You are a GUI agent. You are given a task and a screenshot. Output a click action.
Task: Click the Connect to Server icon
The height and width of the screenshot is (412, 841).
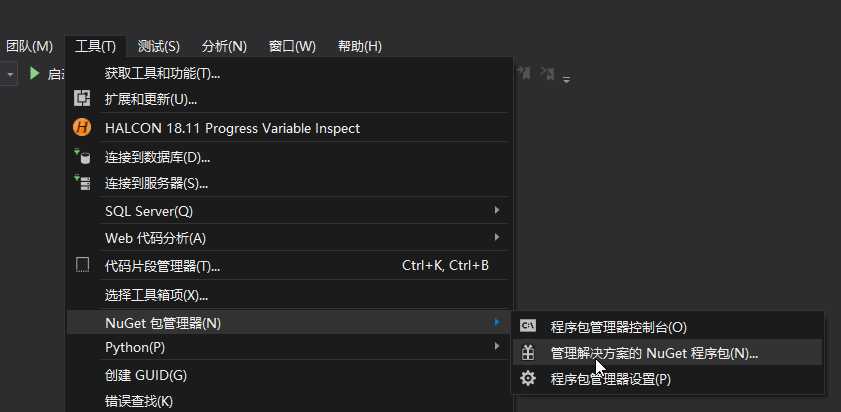[x=82, y=182]
